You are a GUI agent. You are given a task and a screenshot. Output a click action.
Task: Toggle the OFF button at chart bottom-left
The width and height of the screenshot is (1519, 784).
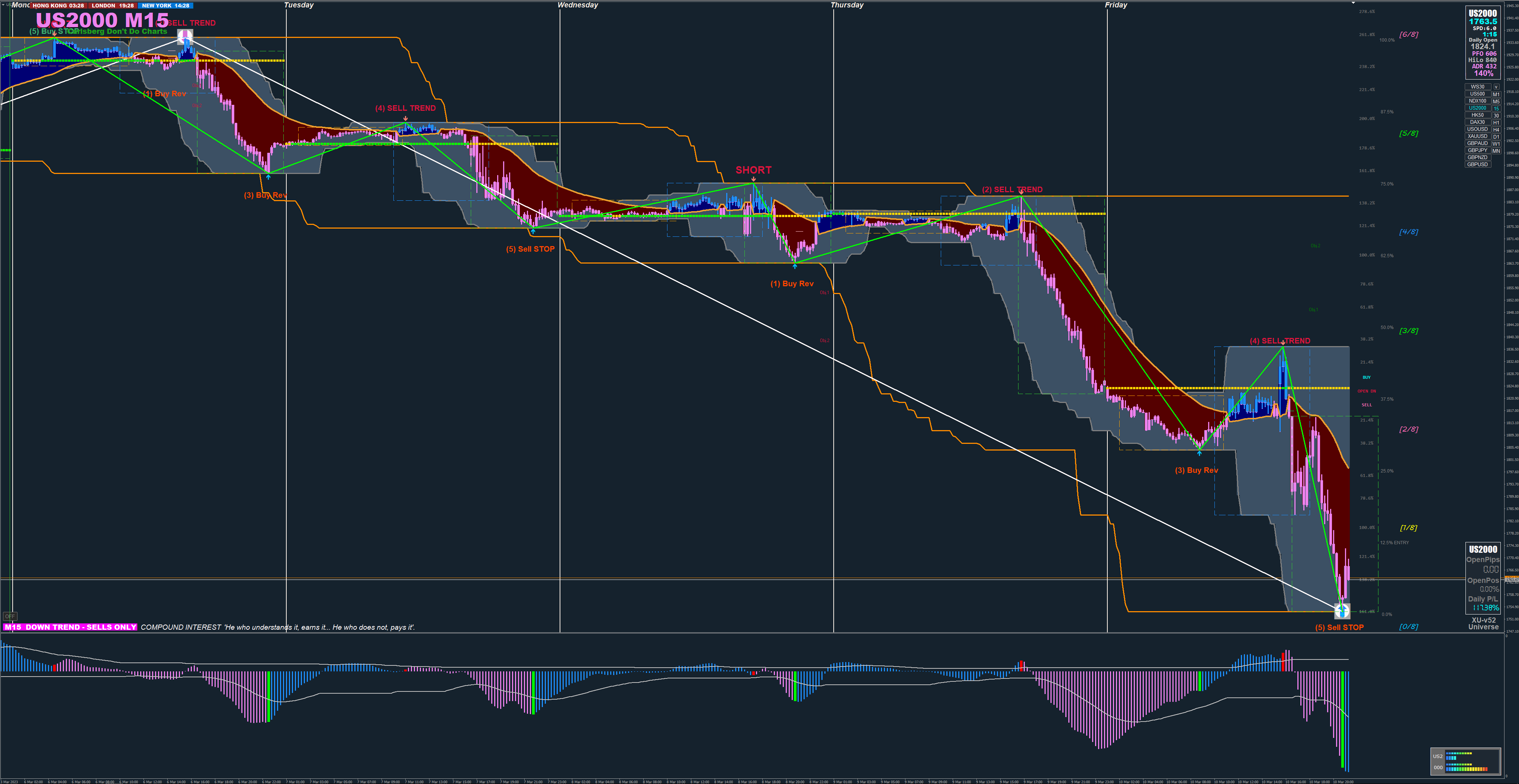(9, 616)
